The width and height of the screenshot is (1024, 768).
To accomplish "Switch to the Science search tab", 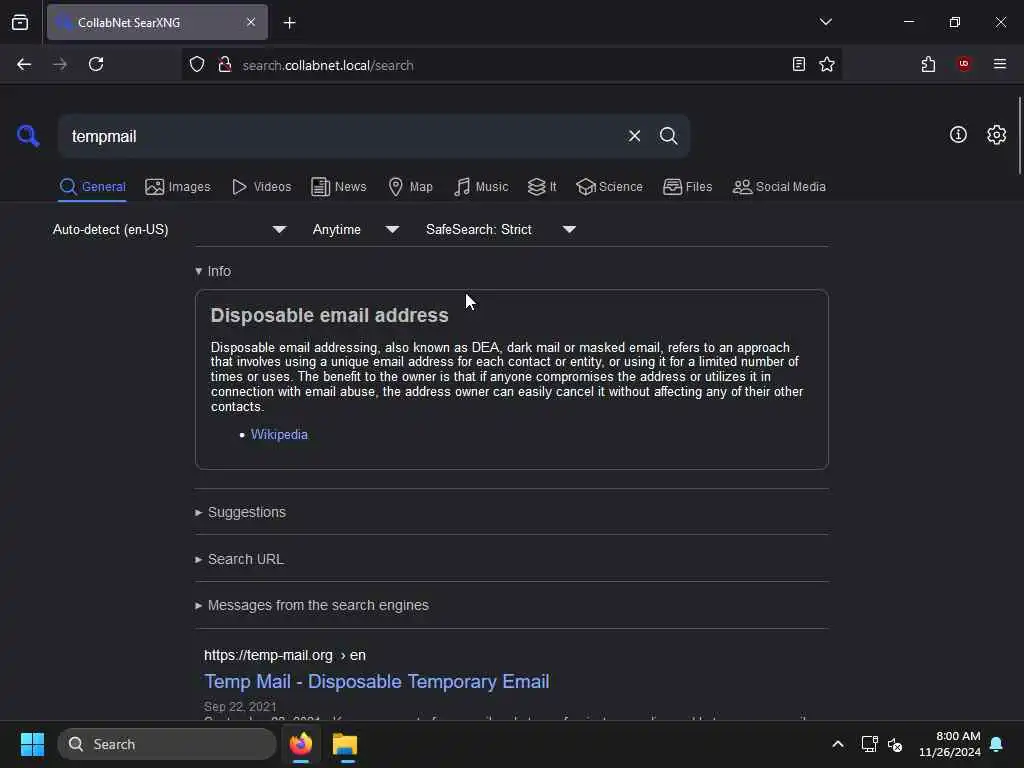I will point(609,187).
